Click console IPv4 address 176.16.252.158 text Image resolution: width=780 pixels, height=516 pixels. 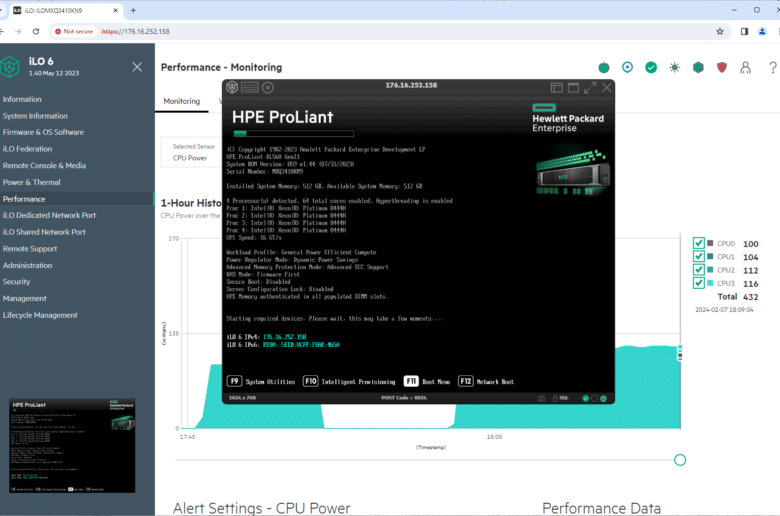[285, 337]
